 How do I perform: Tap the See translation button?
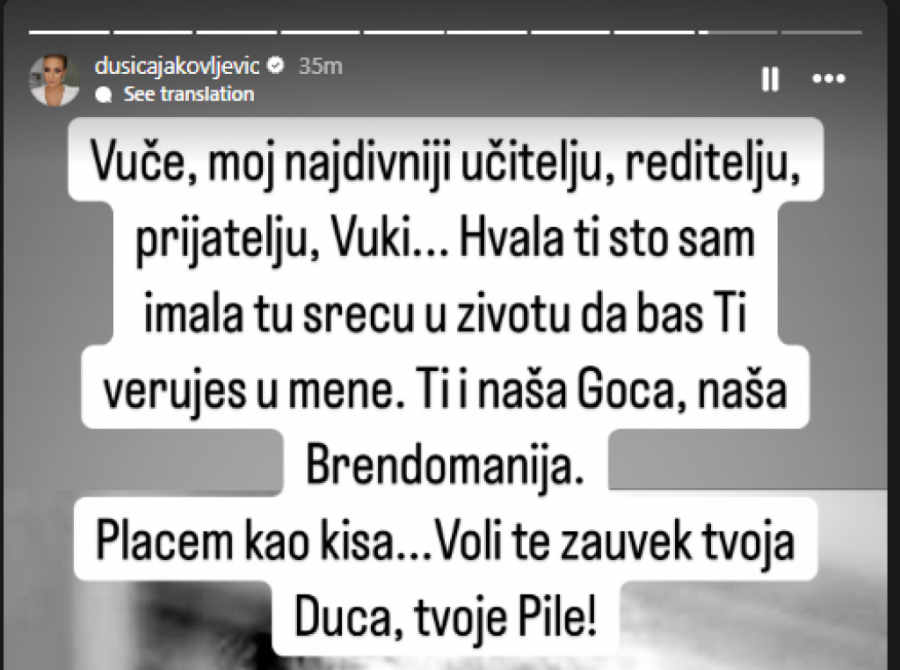[189, 94]
